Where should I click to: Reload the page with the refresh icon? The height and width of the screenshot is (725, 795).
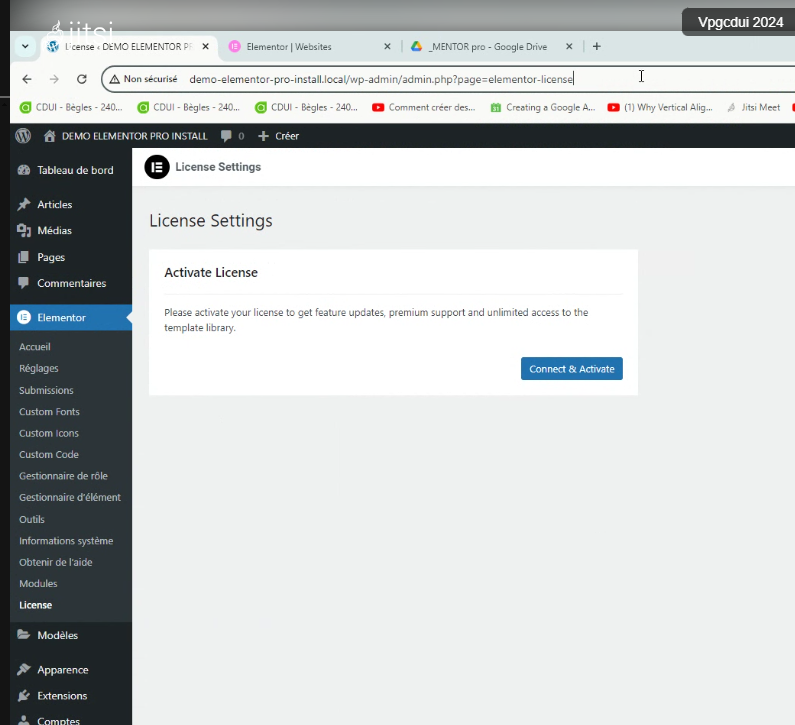pyautogui.click(x=82, y=79)
